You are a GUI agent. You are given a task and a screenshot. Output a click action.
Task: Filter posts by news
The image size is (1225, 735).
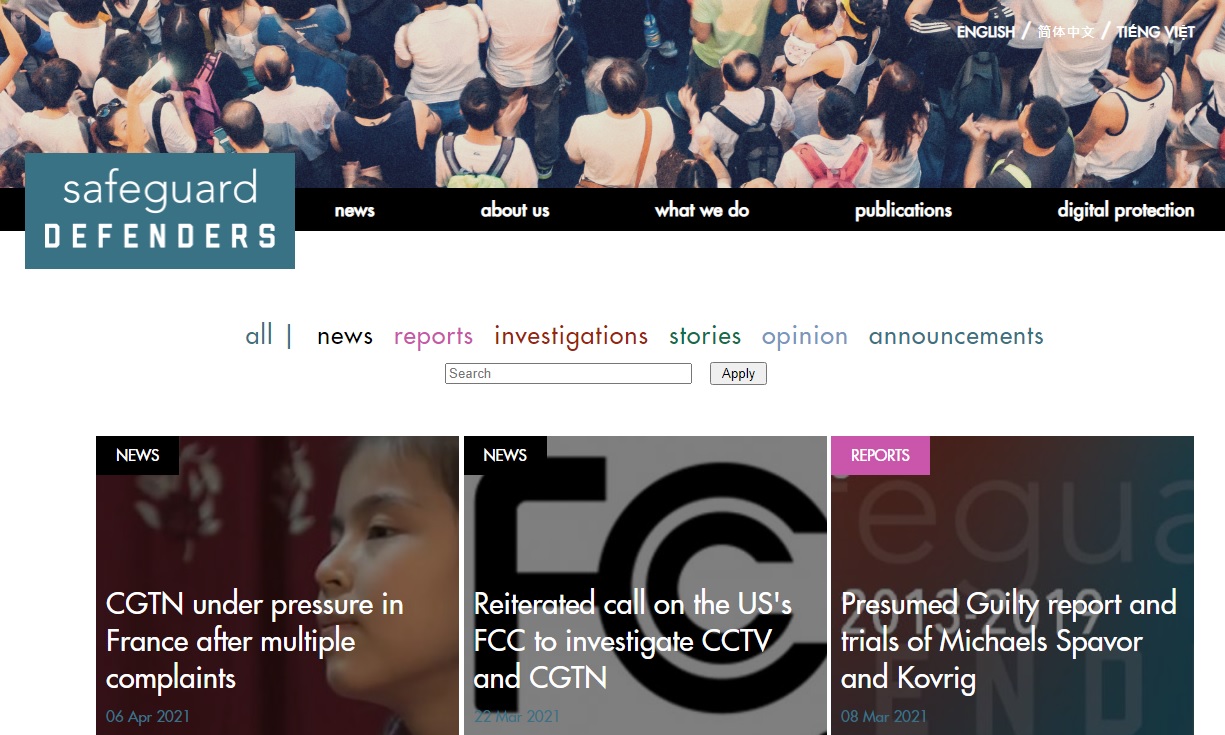pos(345,336)
